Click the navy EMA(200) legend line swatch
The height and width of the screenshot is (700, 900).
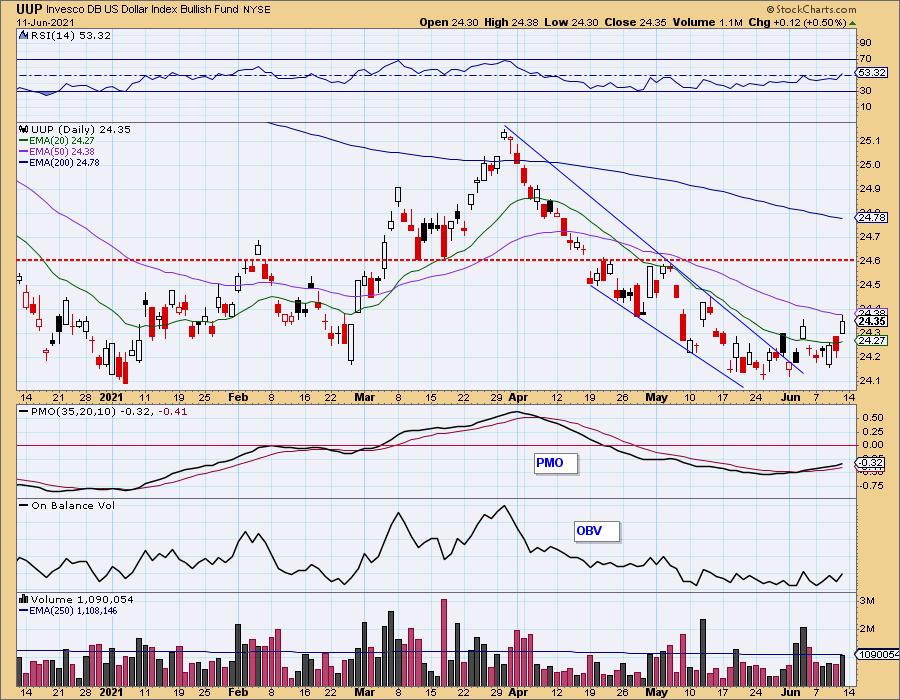(x=24, y=162)
